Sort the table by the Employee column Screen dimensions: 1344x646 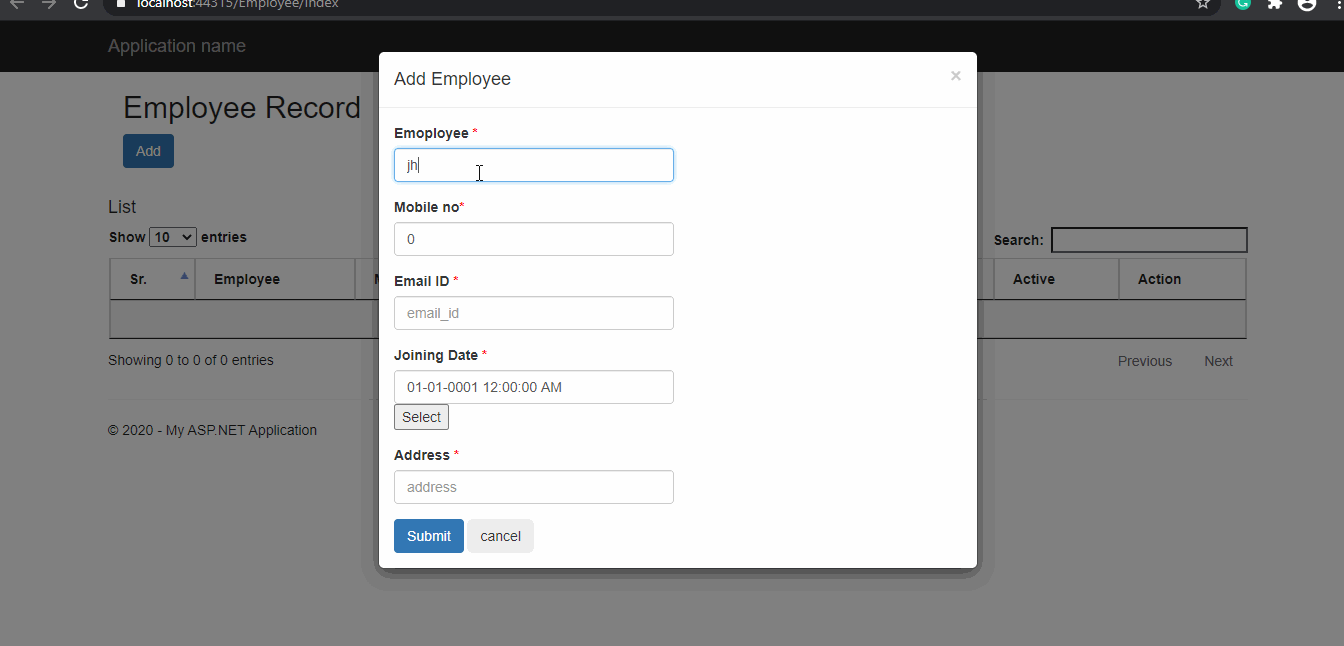[x=246, y=278]
